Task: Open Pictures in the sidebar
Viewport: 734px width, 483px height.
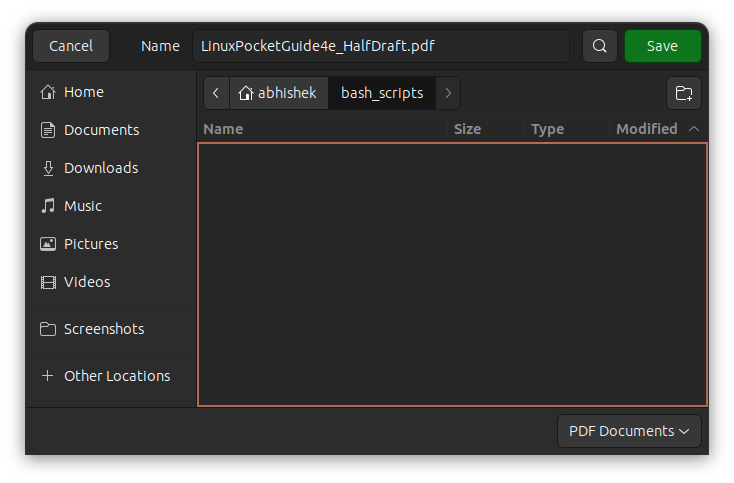Action: 90,244
